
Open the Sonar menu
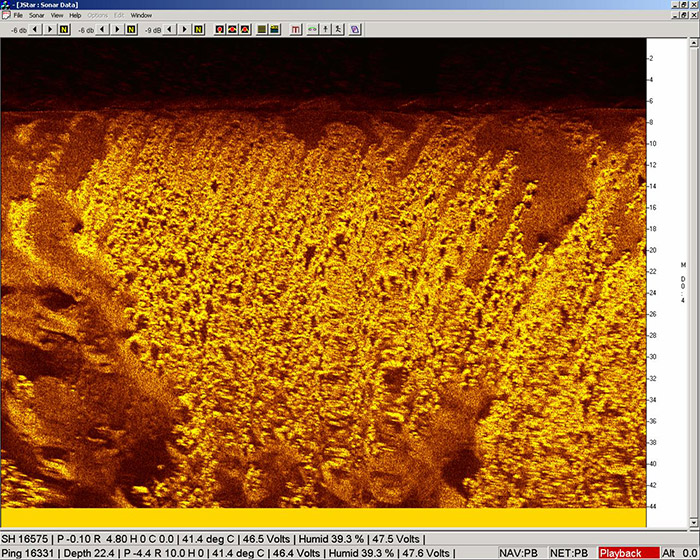tap(37, 16)
